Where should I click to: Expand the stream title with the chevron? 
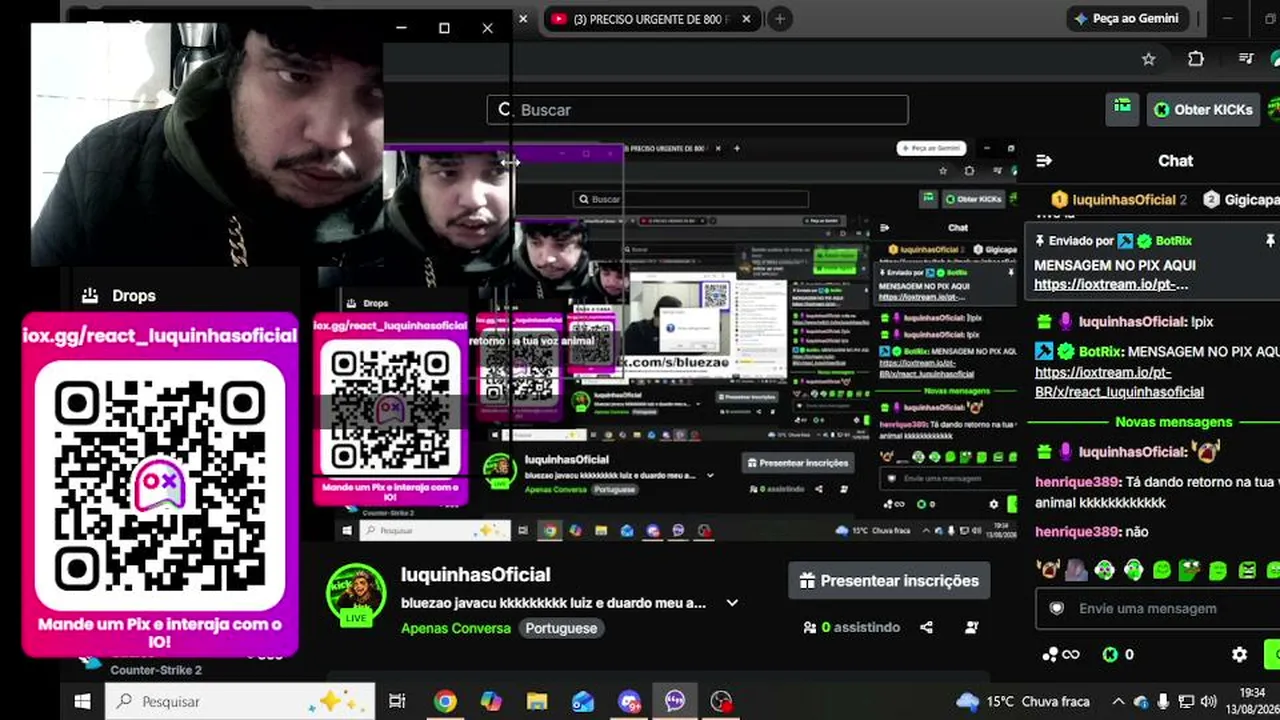click(x=732, y=603)
